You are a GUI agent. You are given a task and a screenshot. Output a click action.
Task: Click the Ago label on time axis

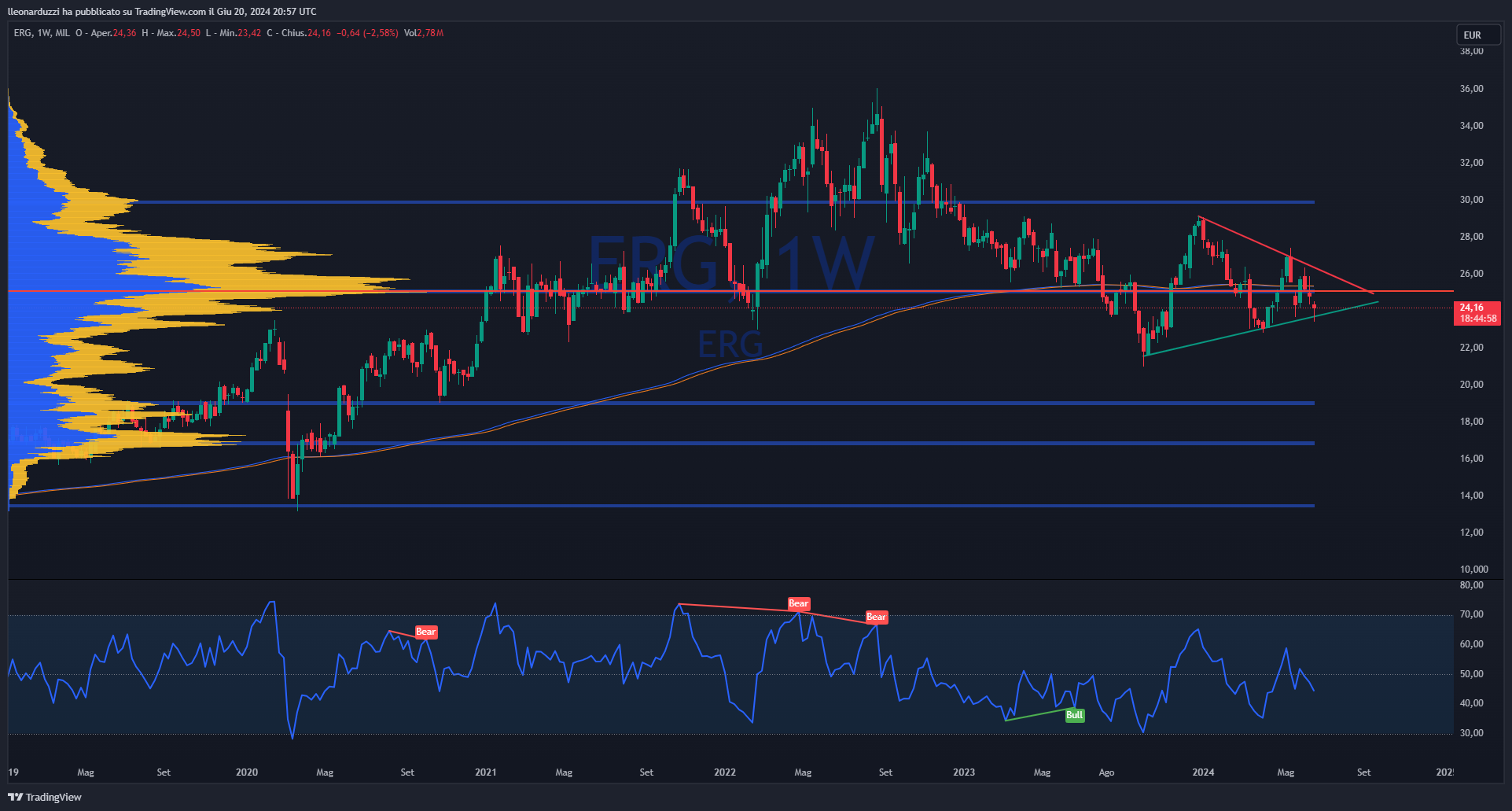(1106, 772)
